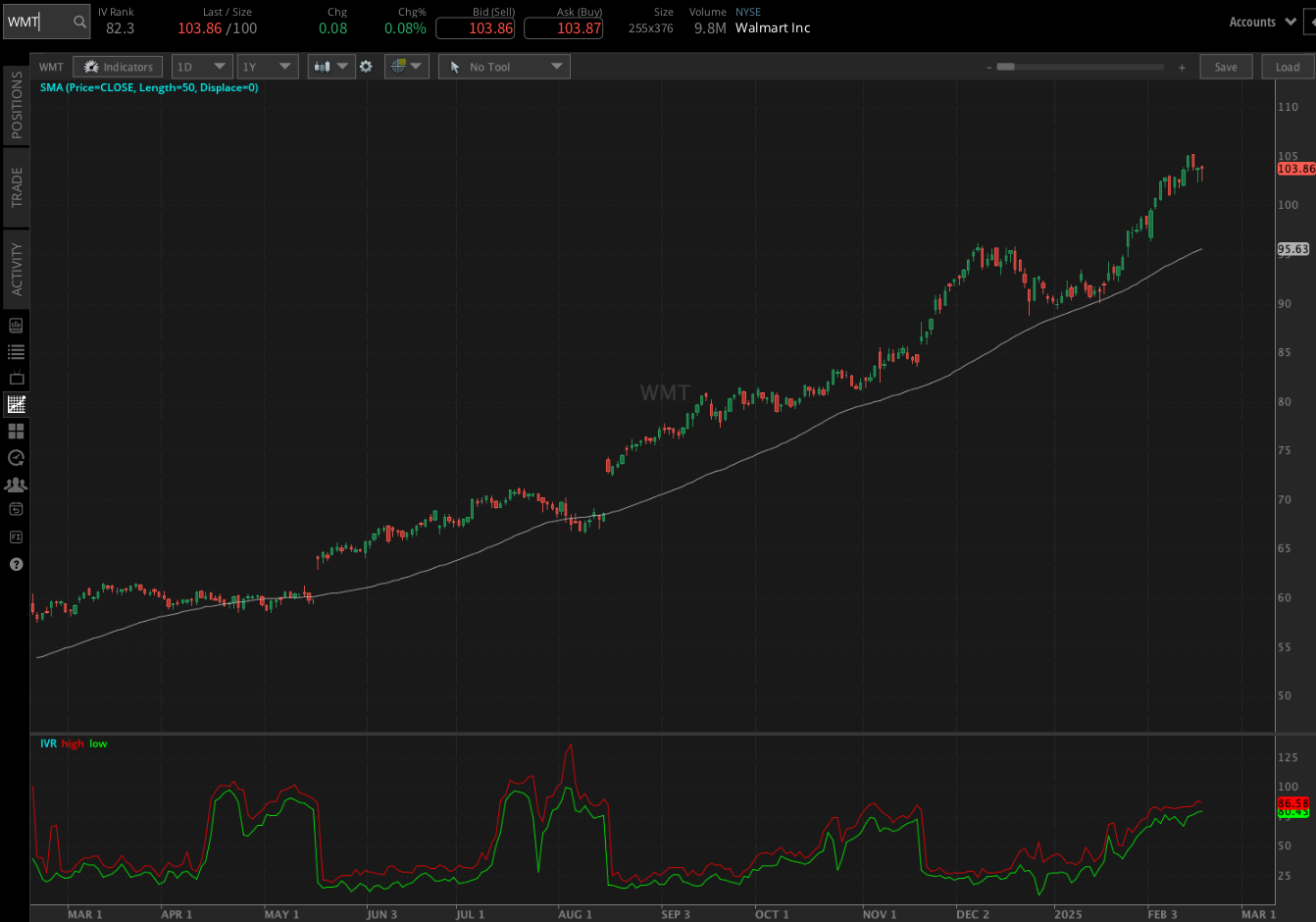Viewport: 1316px width, 922px height.
Task: Click the 103.86 current price tag on axis
Action: (1296, 169)
